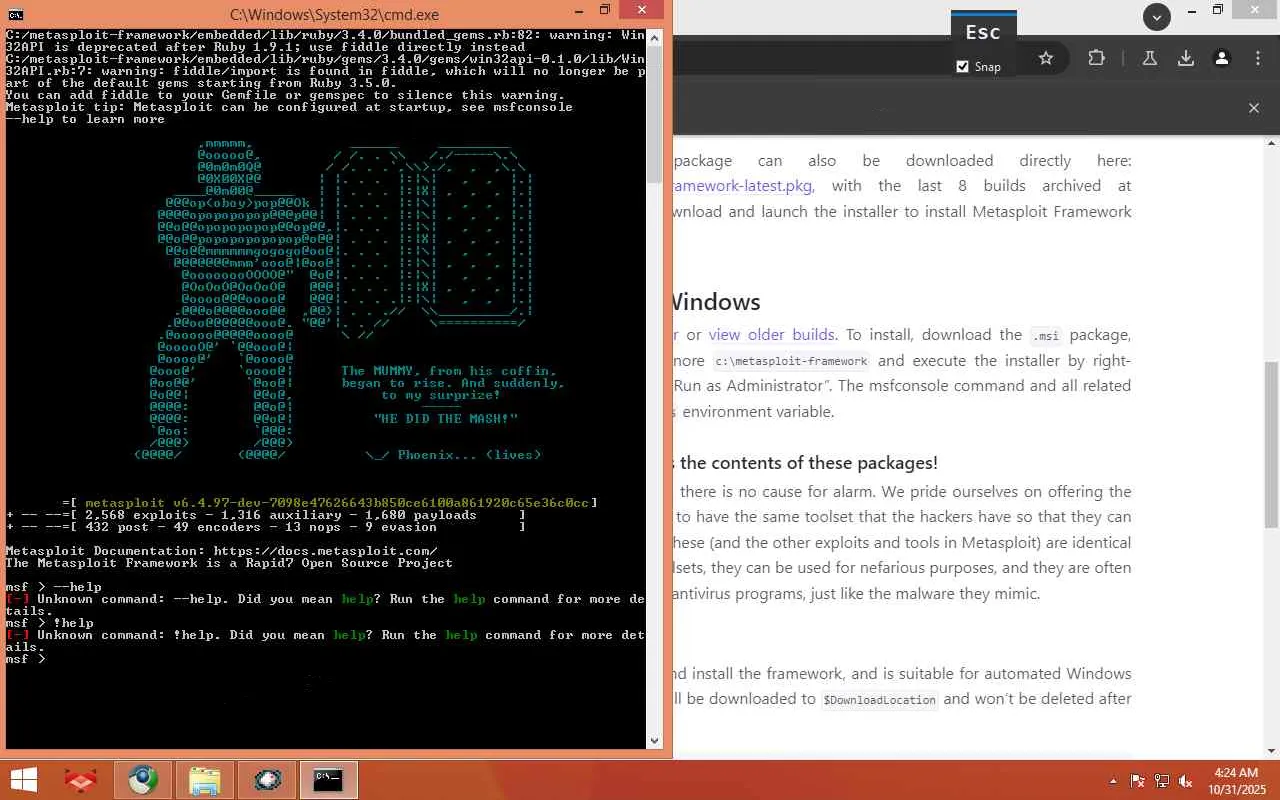The height and width of the screenshot is (800, 1280).
Task: Click 'the contents of these packages!' heading
Action: 809,463
